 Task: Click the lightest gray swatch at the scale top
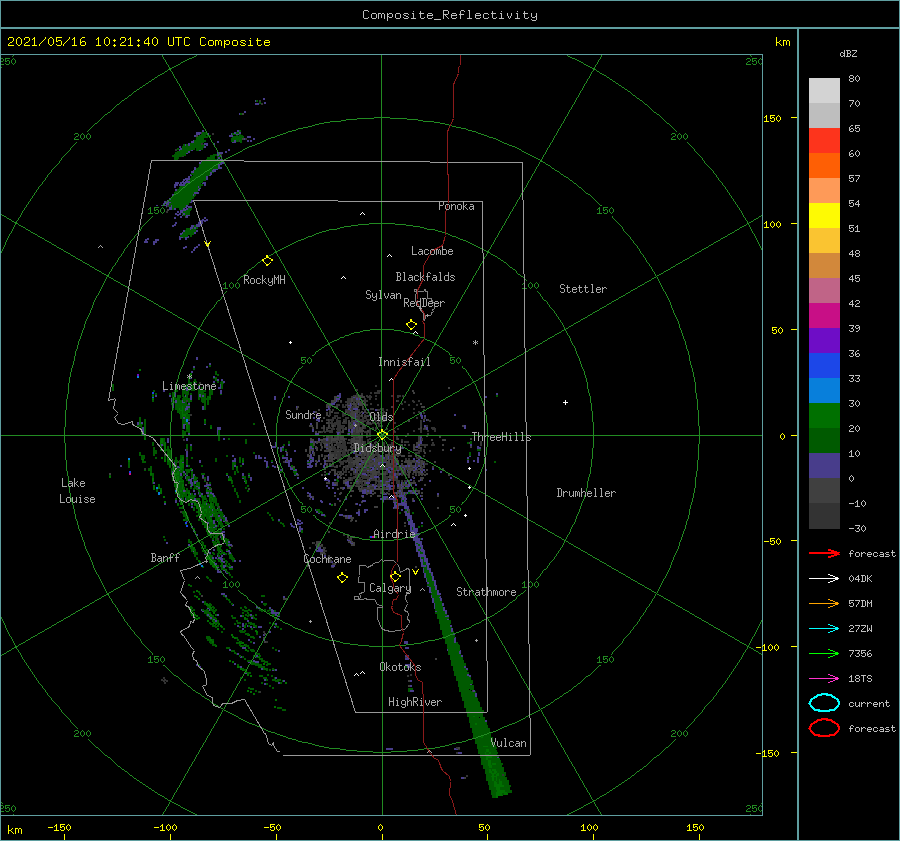(824, 91)
